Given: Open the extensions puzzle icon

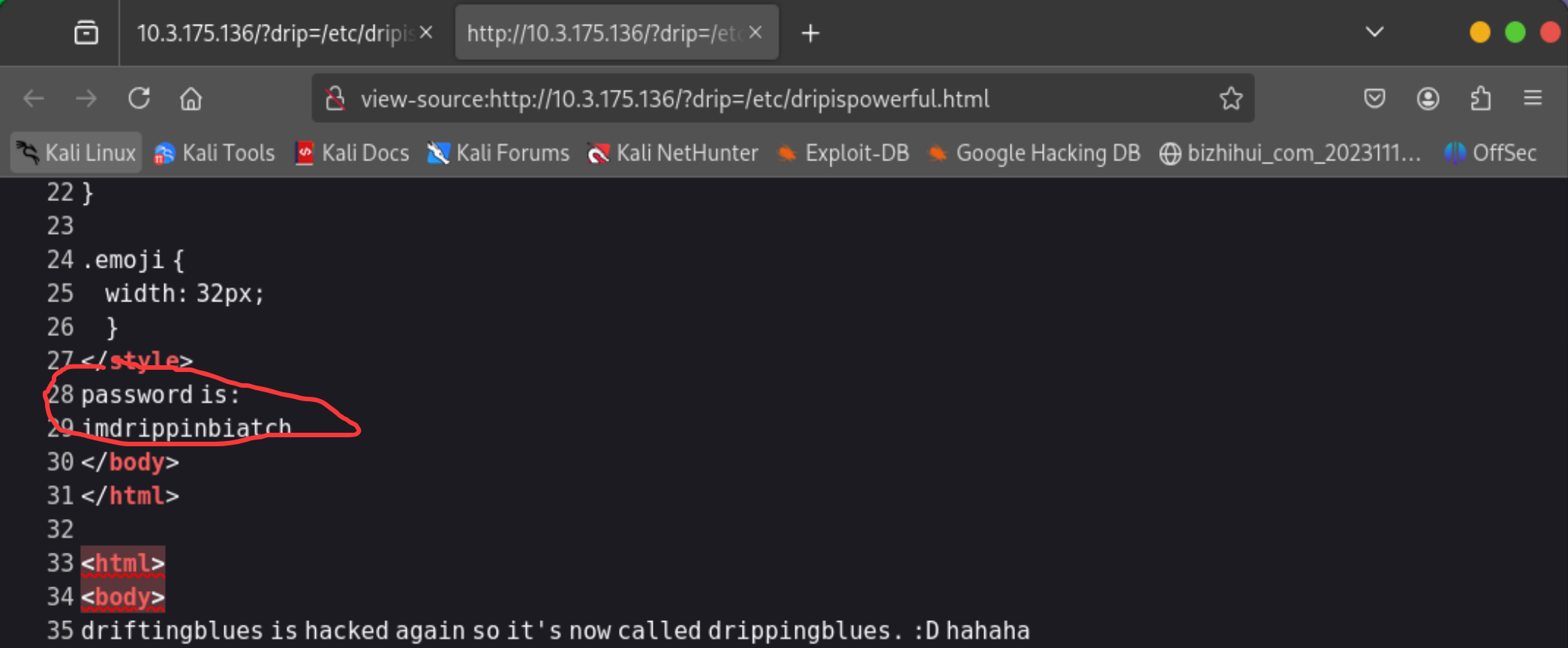Looking at the screenshot, I should tap(1480, 98).
